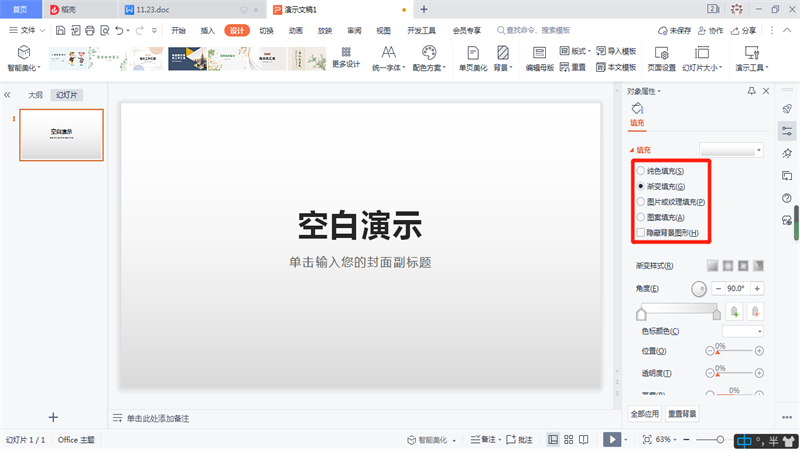This screenshot has height=450, width=800.
Task: Select third gradient style swatch
Action: (x=743, y=265)
